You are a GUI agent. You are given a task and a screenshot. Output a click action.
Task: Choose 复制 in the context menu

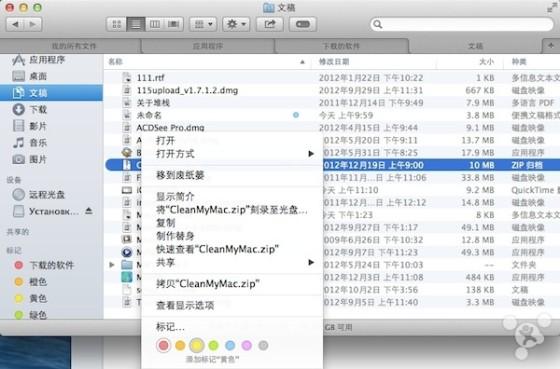point(232,223)
